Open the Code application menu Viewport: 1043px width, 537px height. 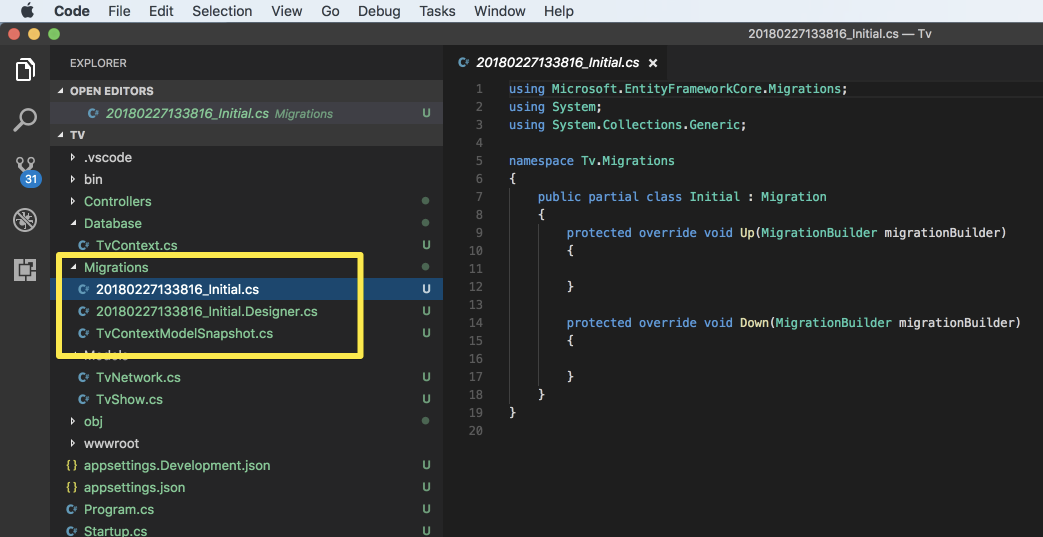[72, 11]
